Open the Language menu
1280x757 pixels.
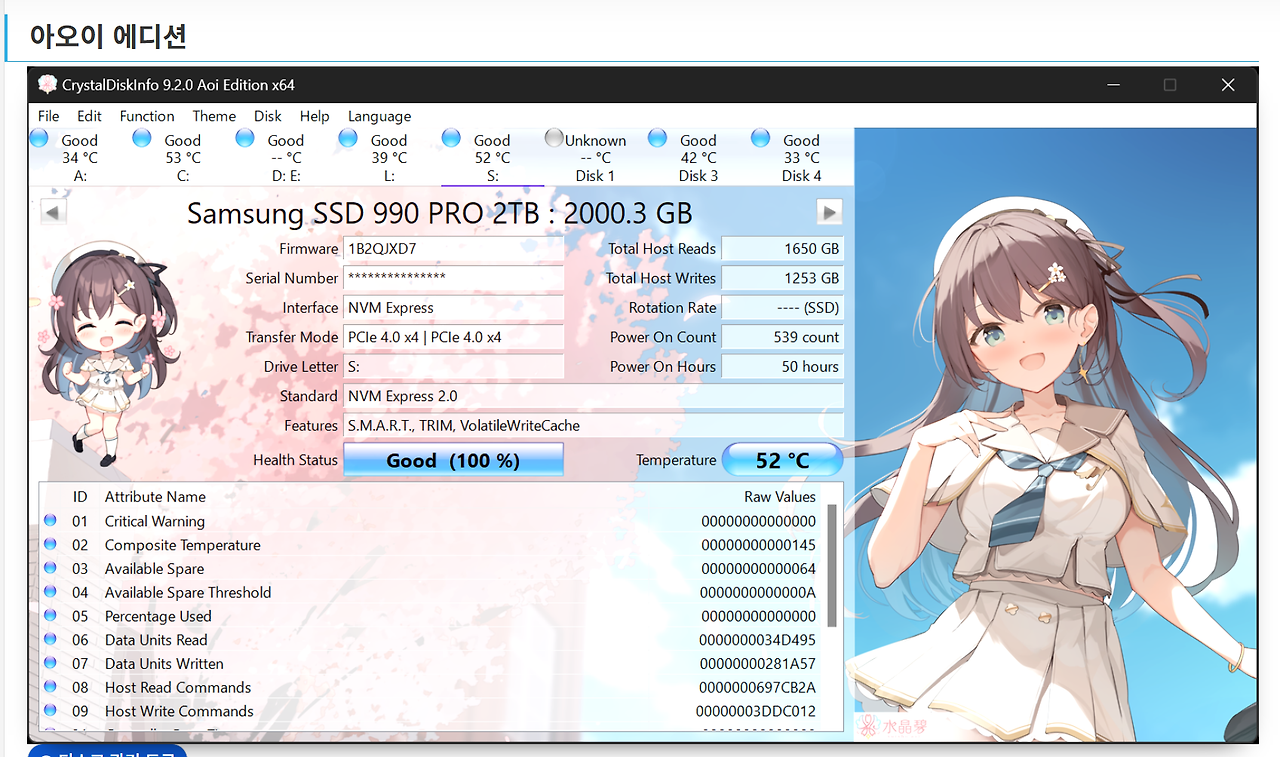tap(378, 116)
